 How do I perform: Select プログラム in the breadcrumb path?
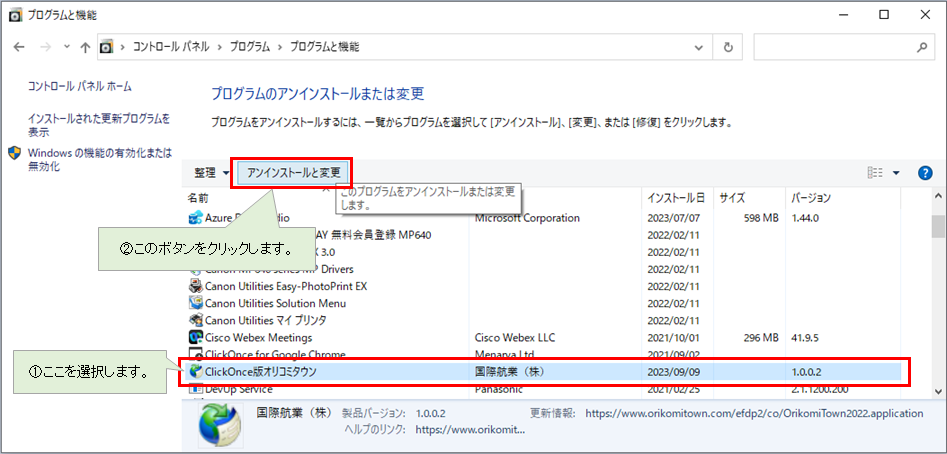(x=249, y=47)
